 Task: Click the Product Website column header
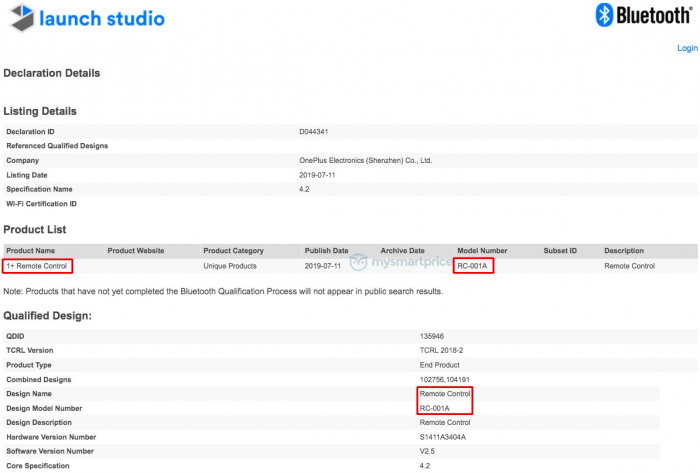[x=136, y=250]
